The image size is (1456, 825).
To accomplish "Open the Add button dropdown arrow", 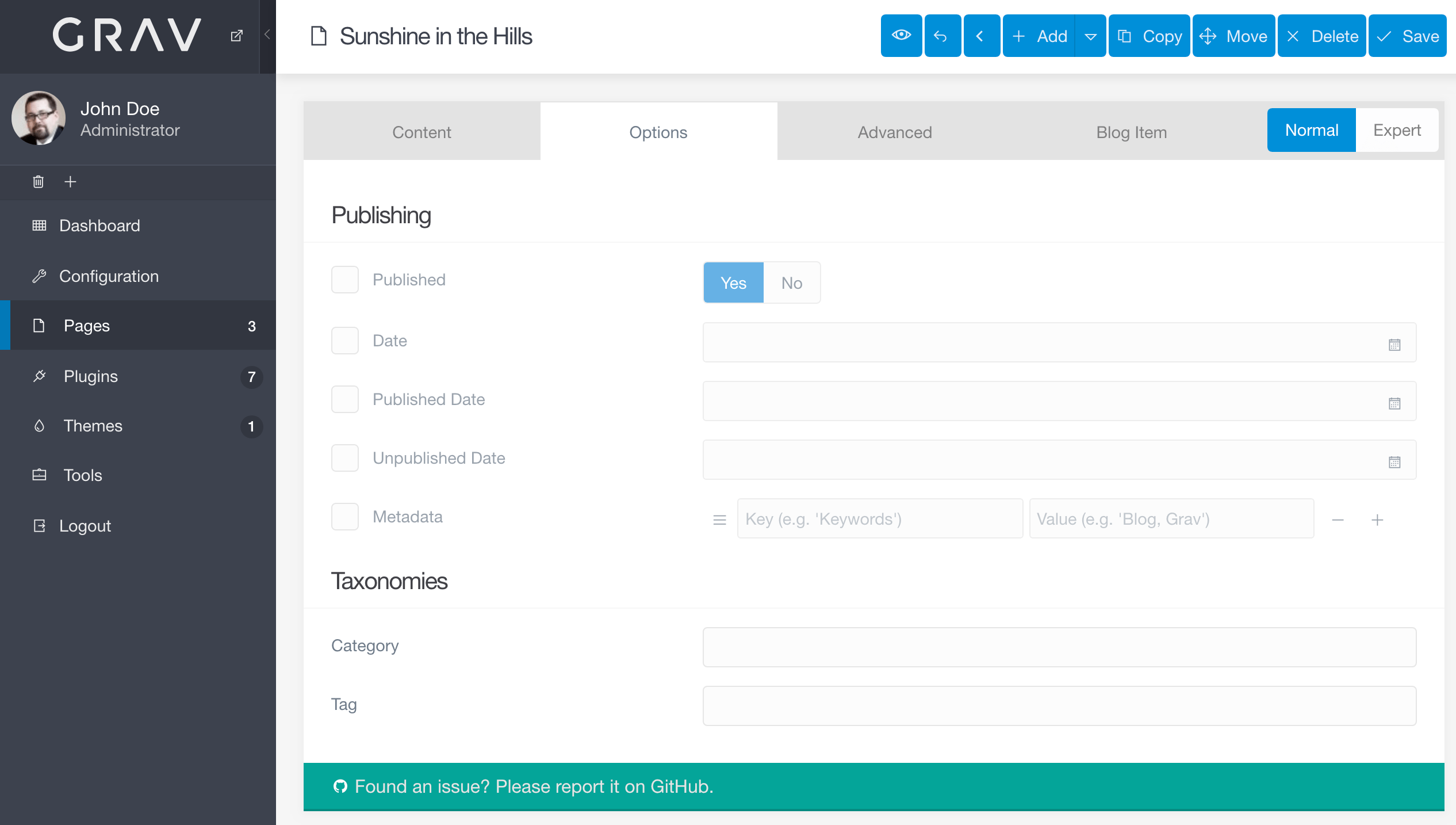I will [x=1091, y=36].
